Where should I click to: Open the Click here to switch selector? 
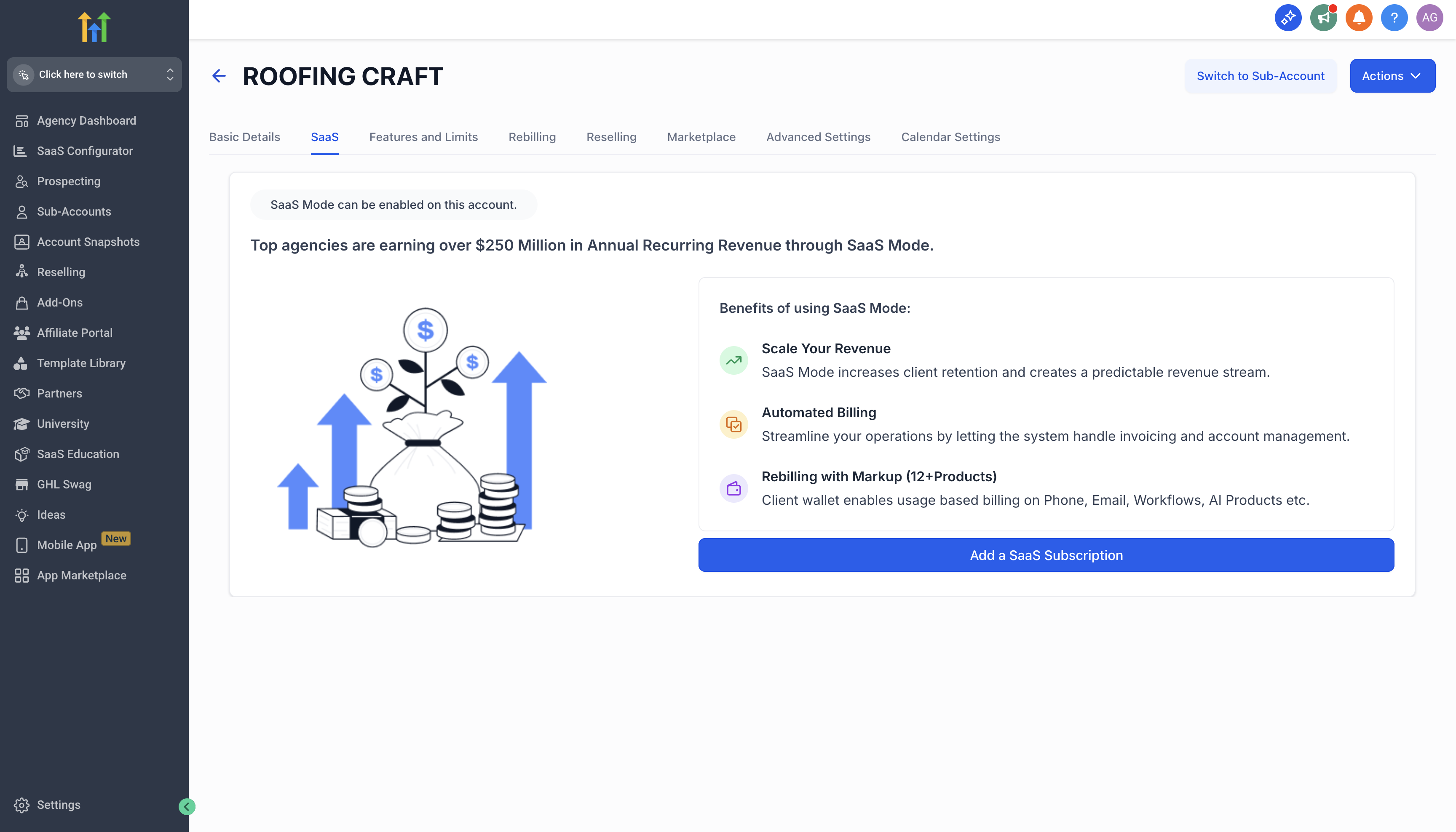pyautogui.click(x=94, y=74)
